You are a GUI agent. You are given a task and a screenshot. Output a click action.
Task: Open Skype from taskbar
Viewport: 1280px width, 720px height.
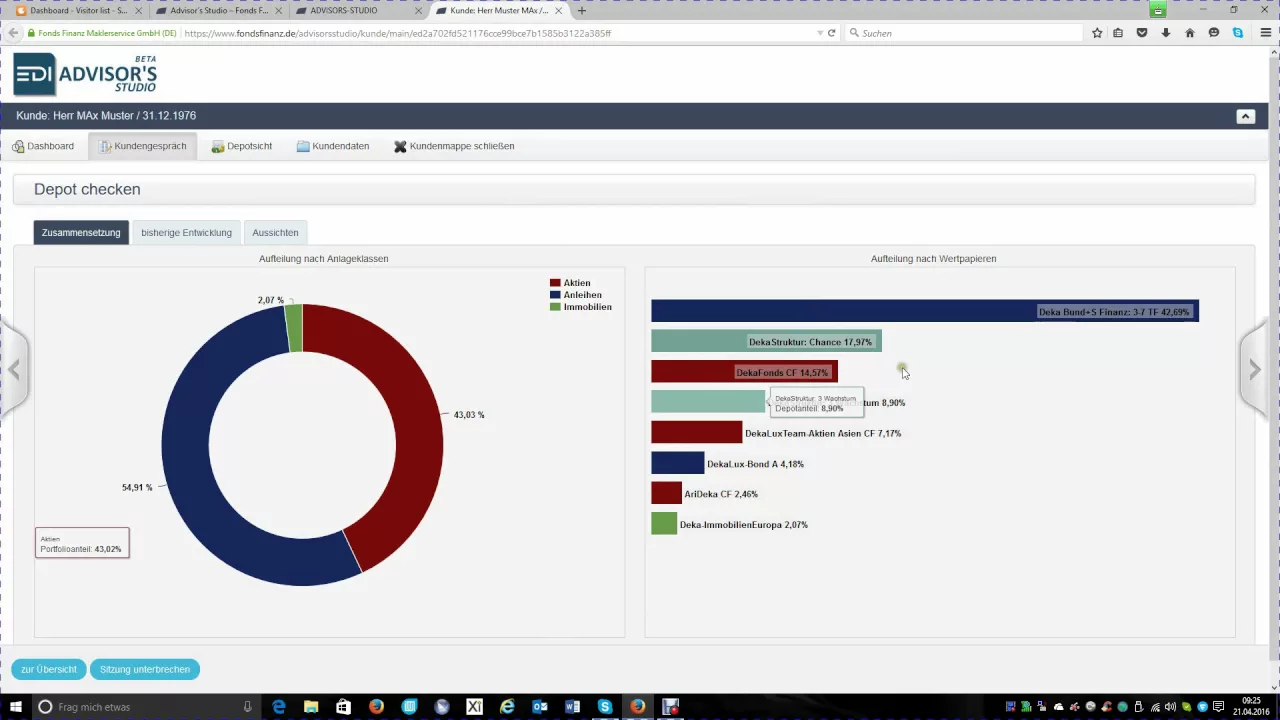click(605, 707)
